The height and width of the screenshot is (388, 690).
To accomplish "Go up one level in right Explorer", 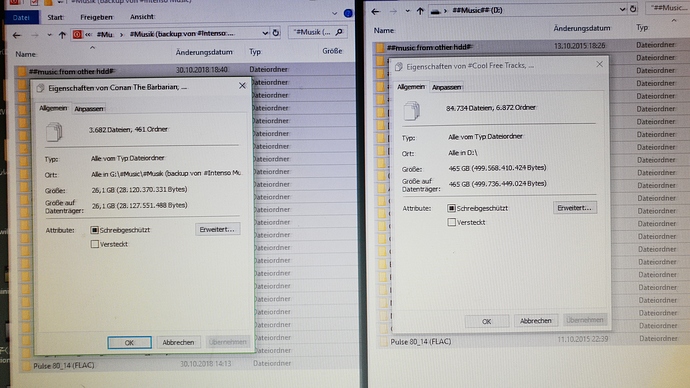I will pos(420,11).
